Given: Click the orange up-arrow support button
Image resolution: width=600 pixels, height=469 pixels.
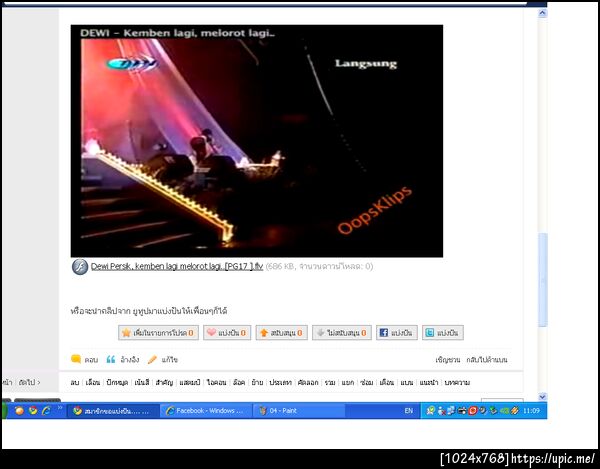Looking at the screenshot, I should [282, 332].
